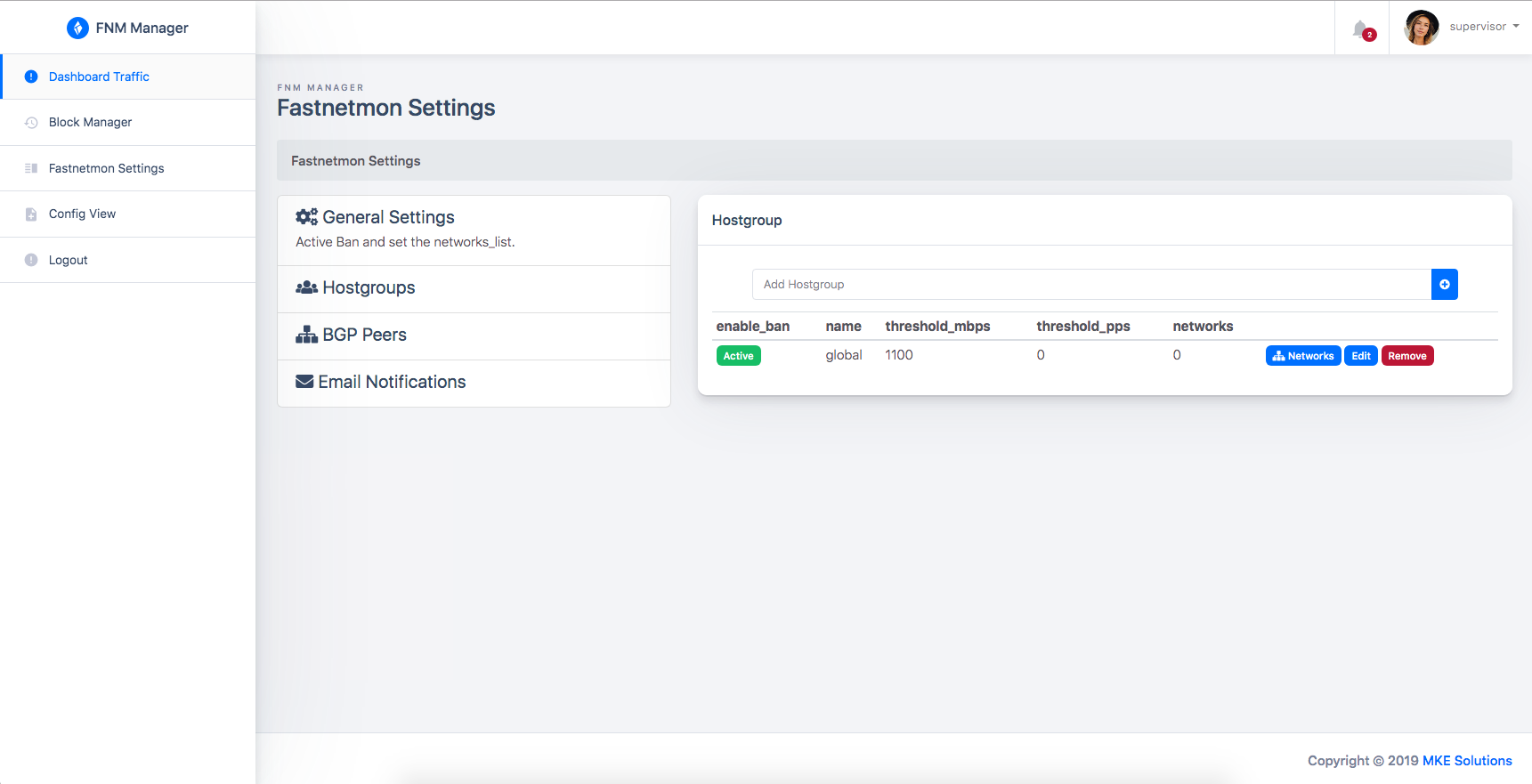The width and height of the screenshot is (1532, 784).
Task: Click the Block Manager history icon
Action: [31, 122]
